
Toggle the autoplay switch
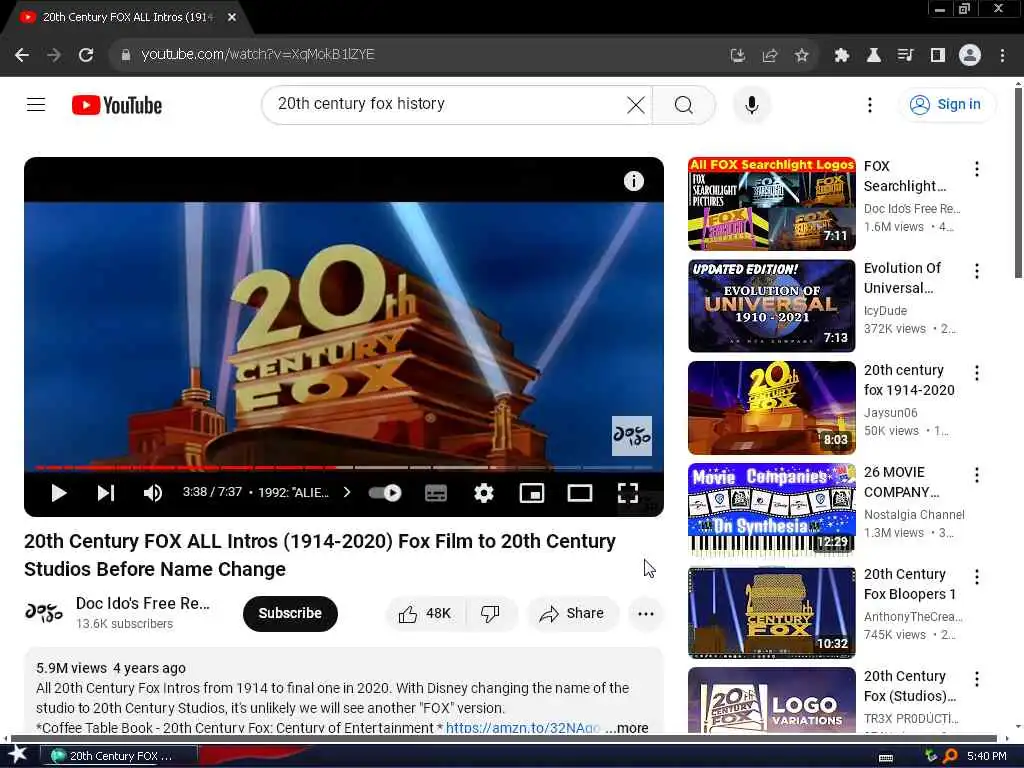pyautogui.click(x=385, y=493)
